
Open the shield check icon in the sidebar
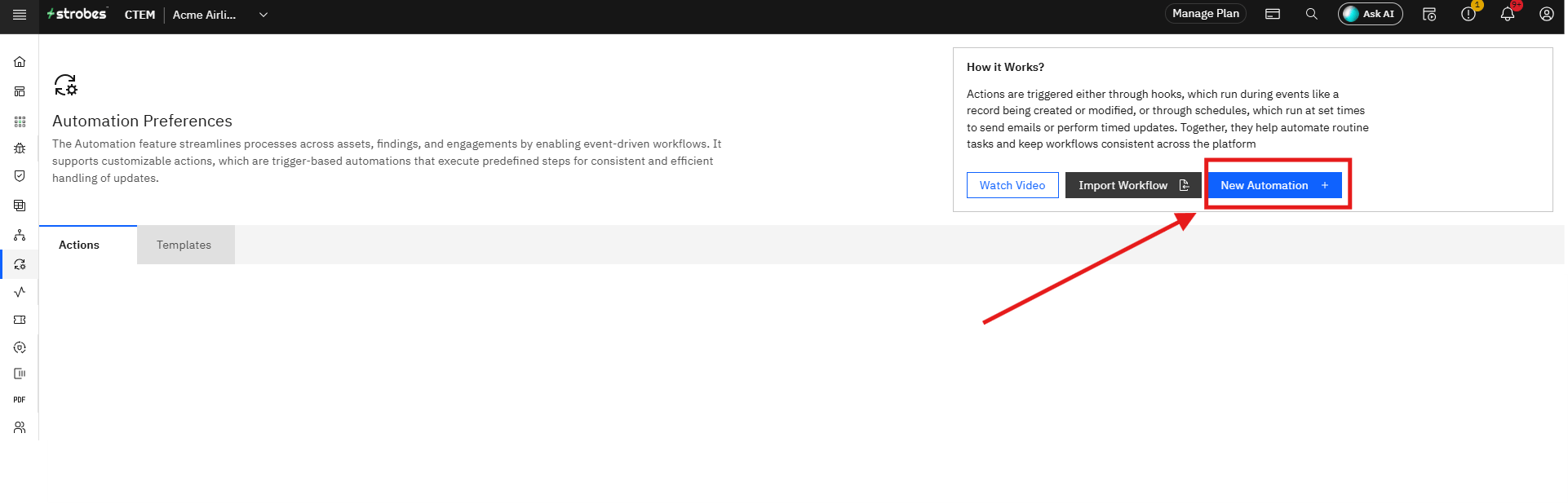20,176
